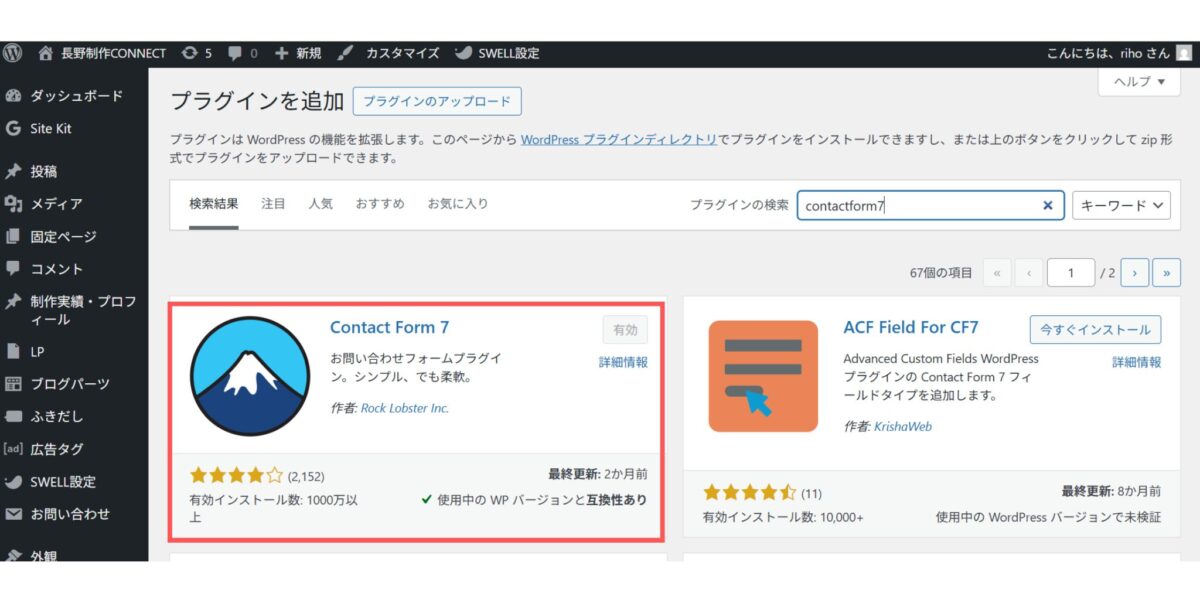Click the plugin search input field
The width and height of the screenshot is (1200, 603).
tap(915, 205)
